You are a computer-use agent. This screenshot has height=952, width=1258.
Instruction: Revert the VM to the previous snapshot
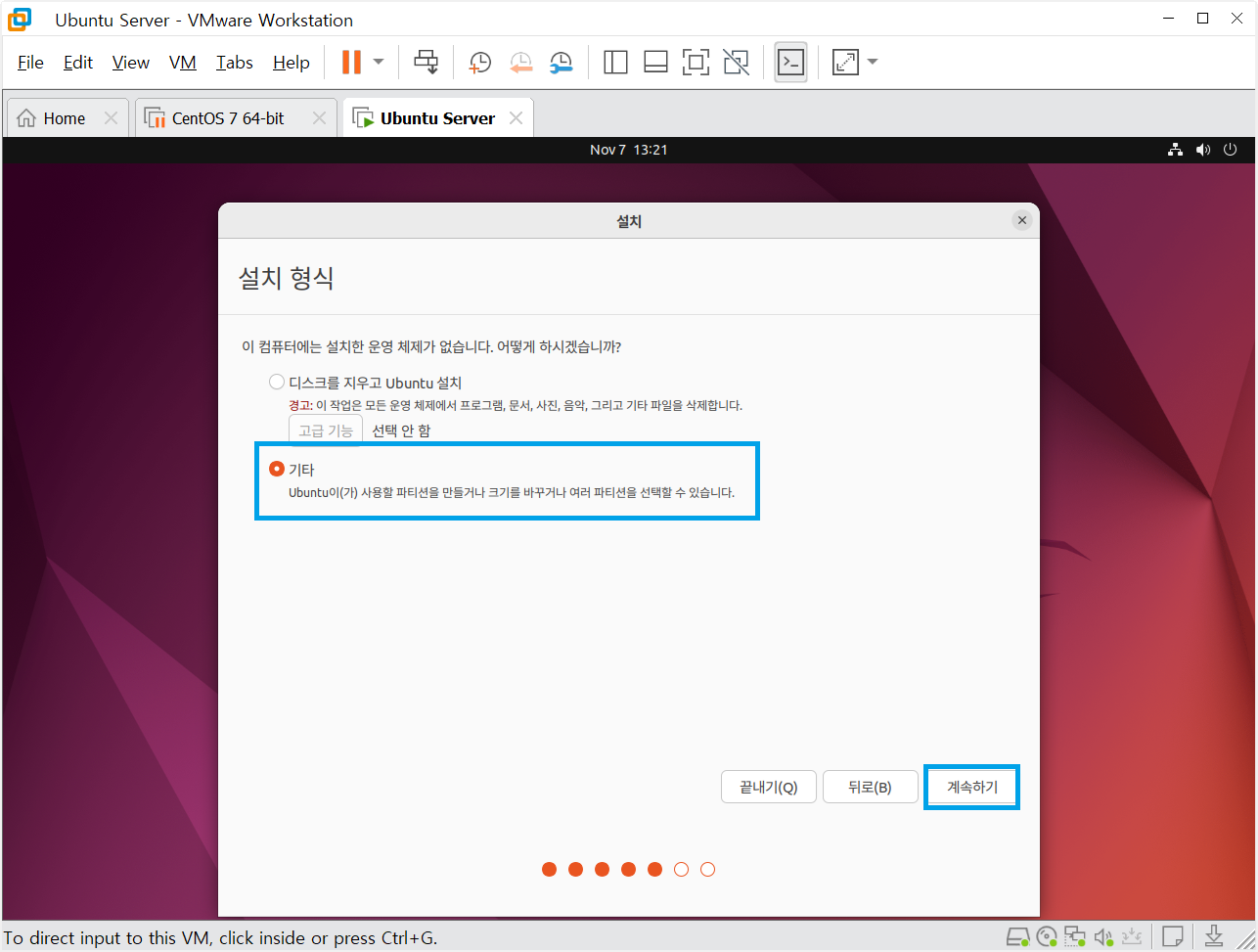tap(520, 63)
